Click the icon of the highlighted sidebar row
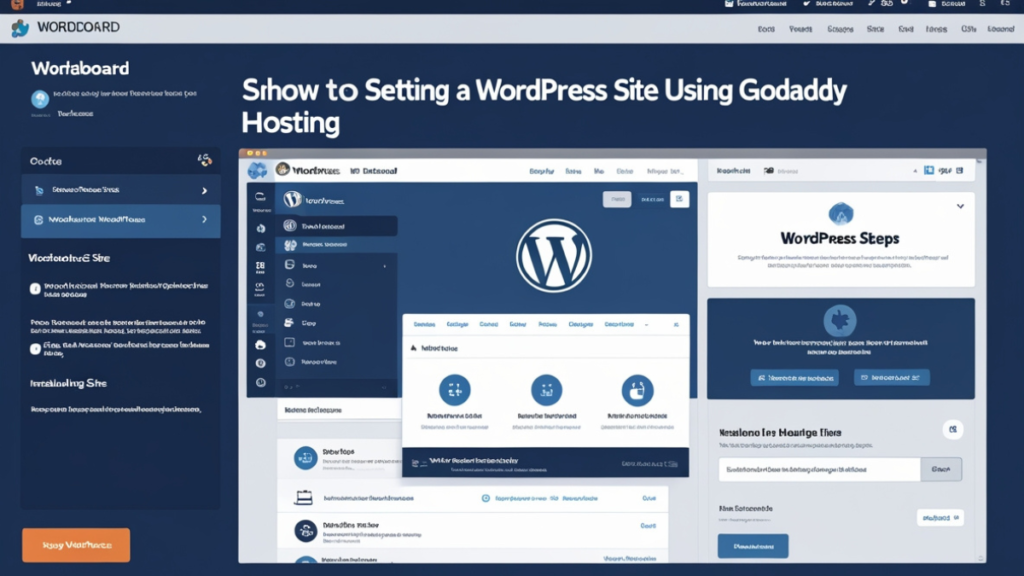 point(39,220)
